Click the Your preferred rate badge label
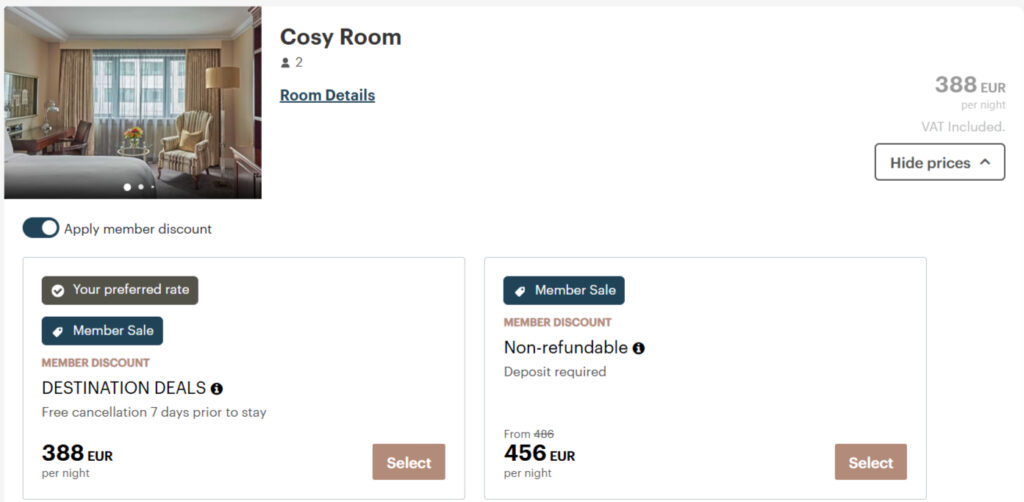 pos(130,290)
